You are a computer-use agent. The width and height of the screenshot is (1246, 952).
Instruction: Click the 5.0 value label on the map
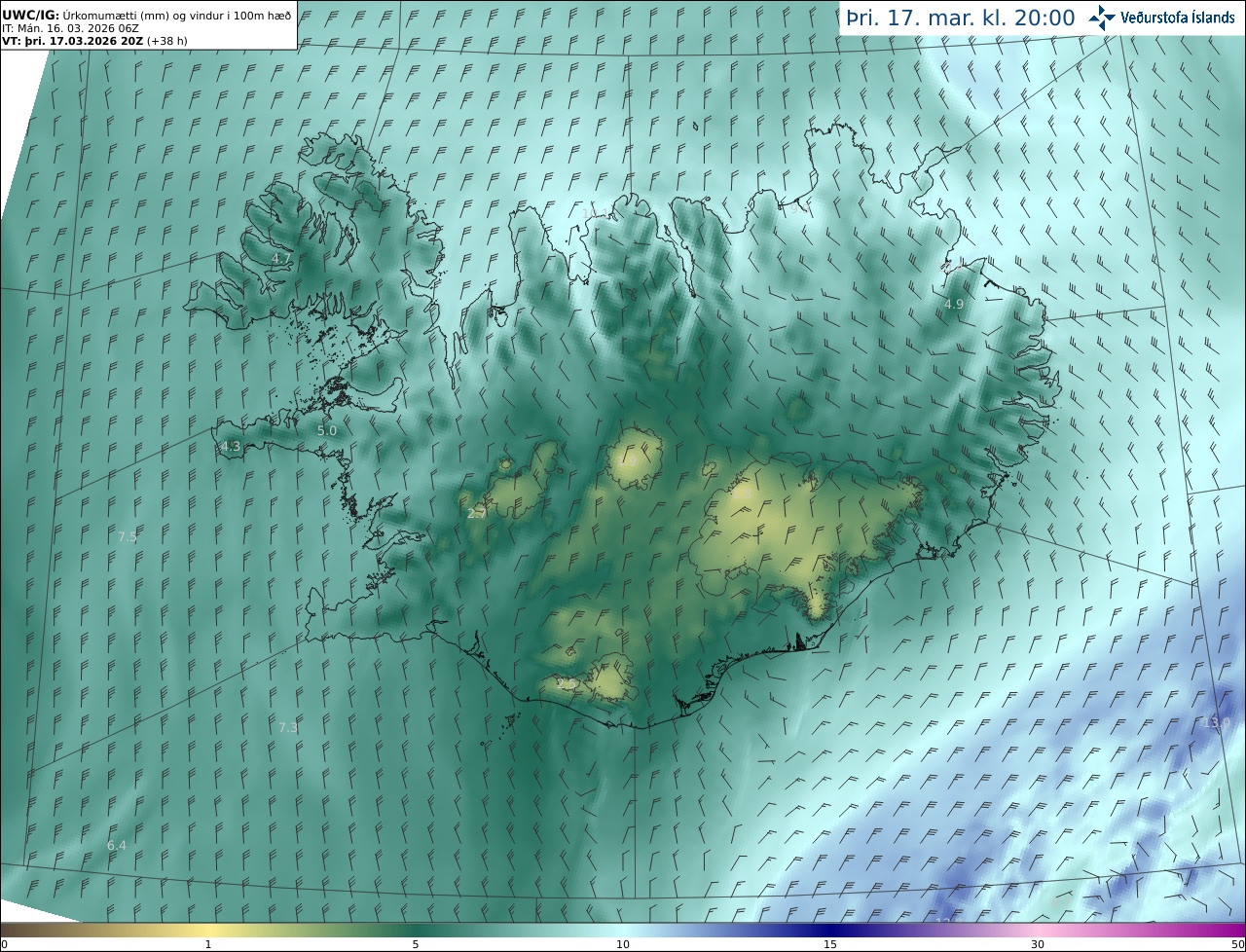[x=327, y=430]
